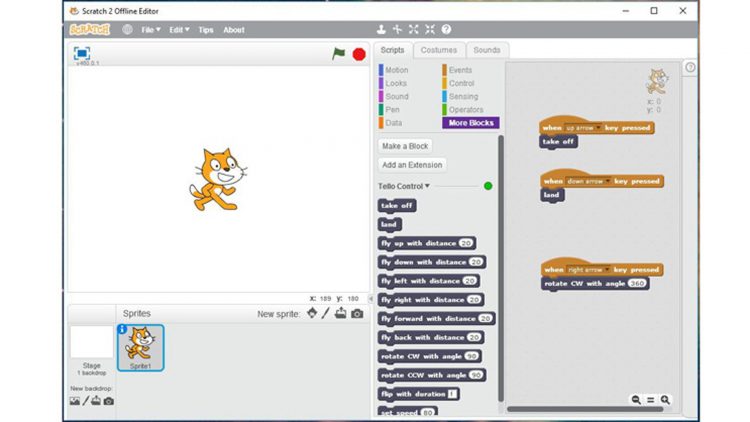The image size is (750, 422).
Task: Open Sprite1 info panel icon
Action: point(122,329)
